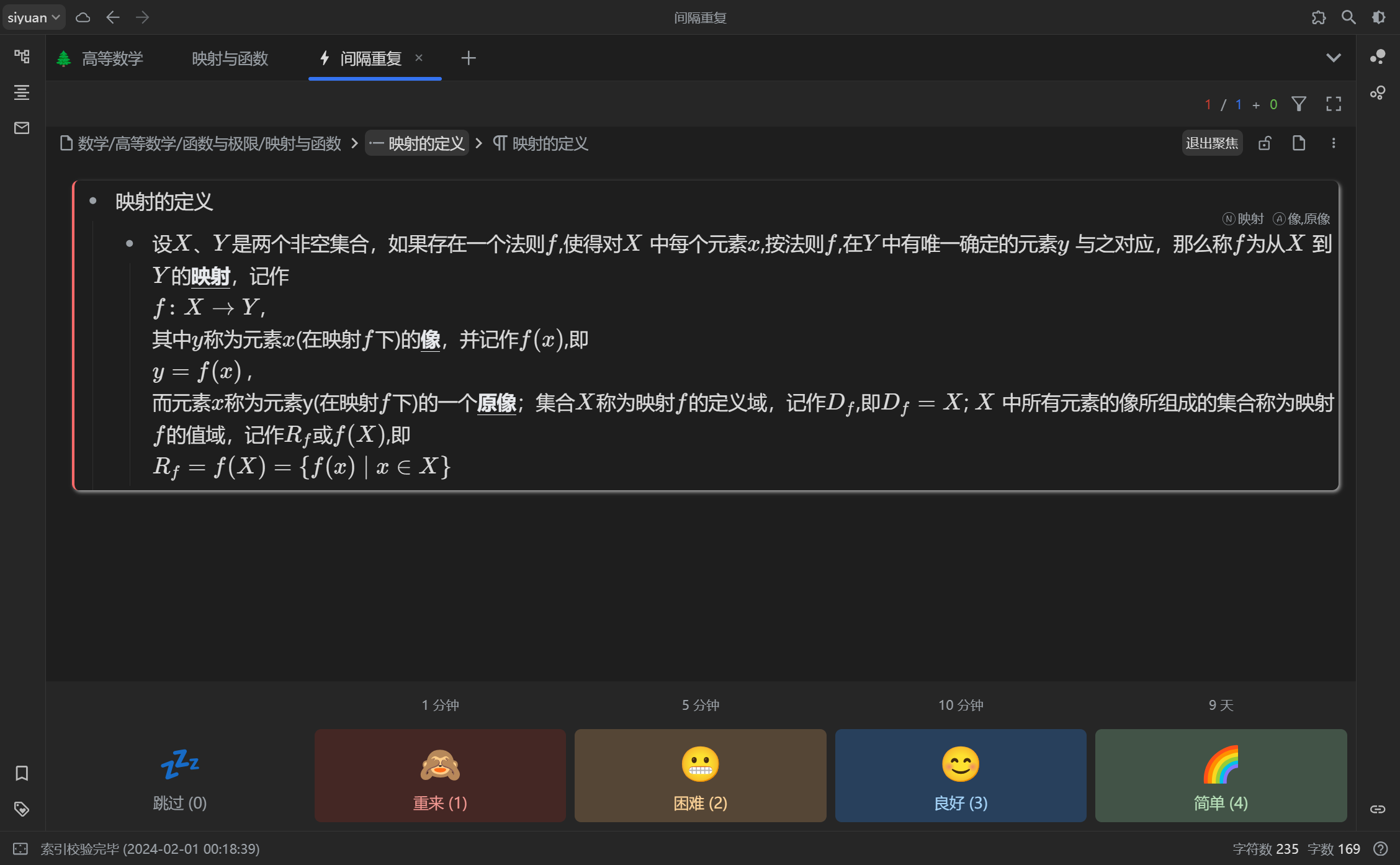Open the marketplace extension icon top right
This screenshot has width=1400, height=865.
[x=1319, y=17]
